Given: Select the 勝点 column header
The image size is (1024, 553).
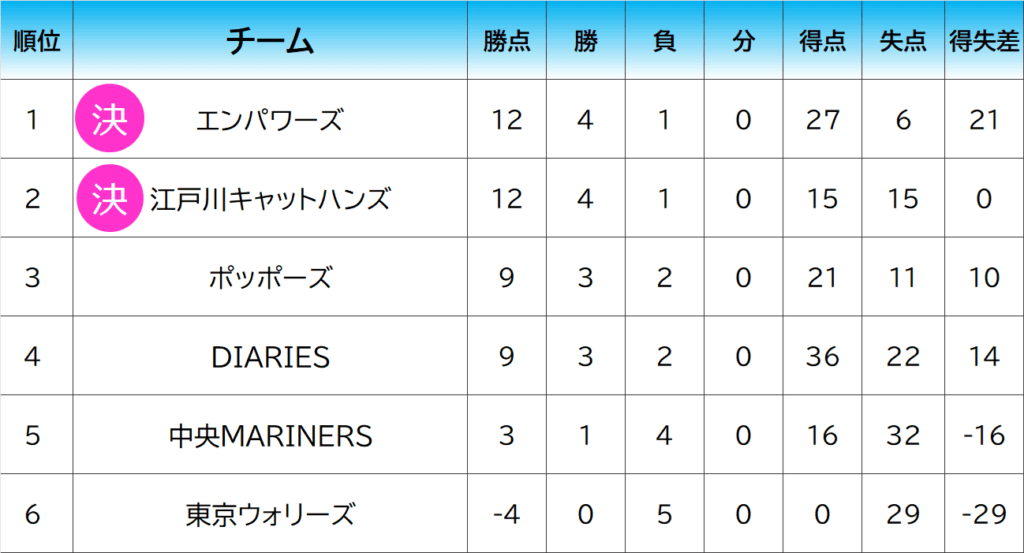Looking at the screenshot, I should [507, 40].
